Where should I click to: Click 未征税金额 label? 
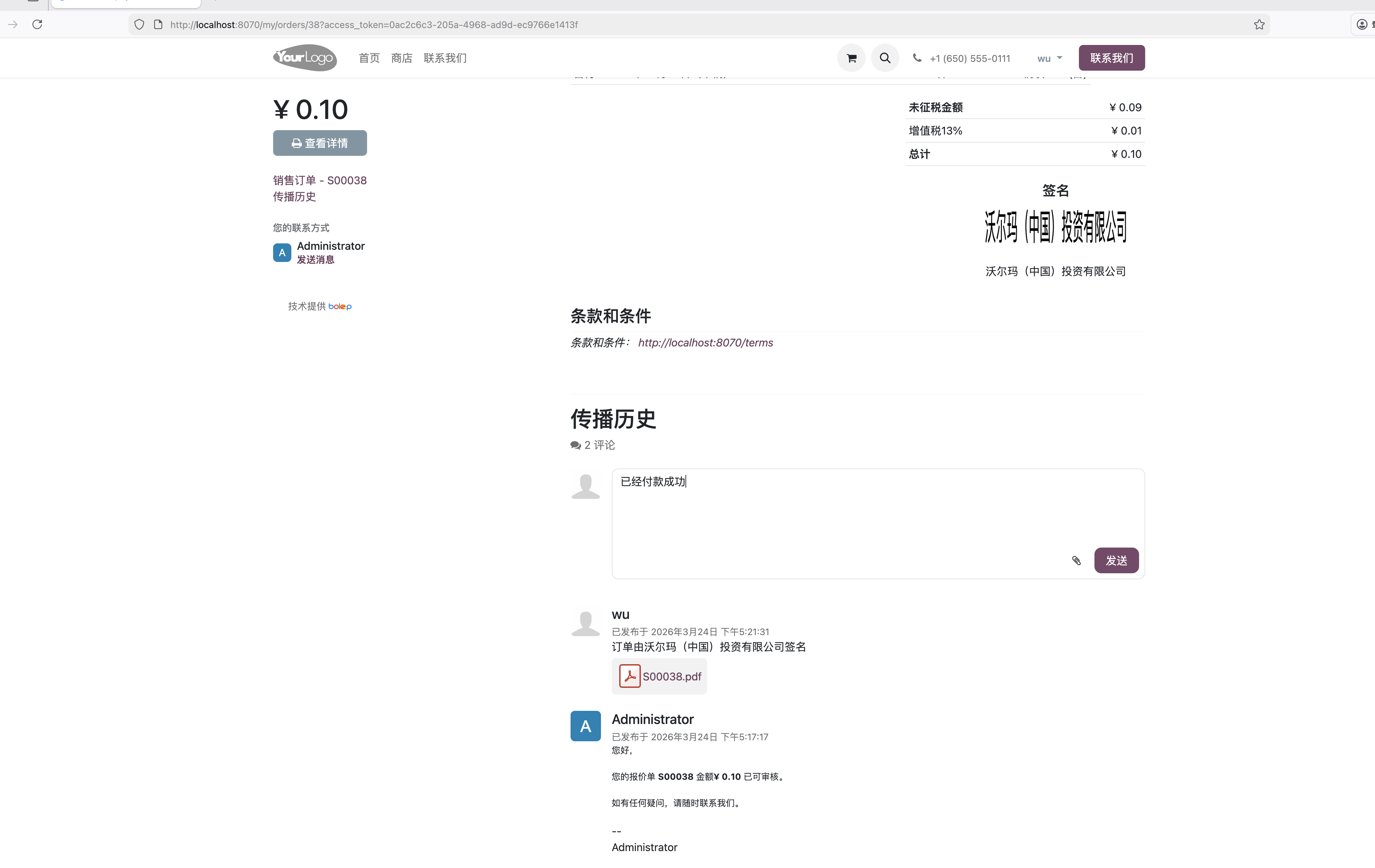(935, 107)
